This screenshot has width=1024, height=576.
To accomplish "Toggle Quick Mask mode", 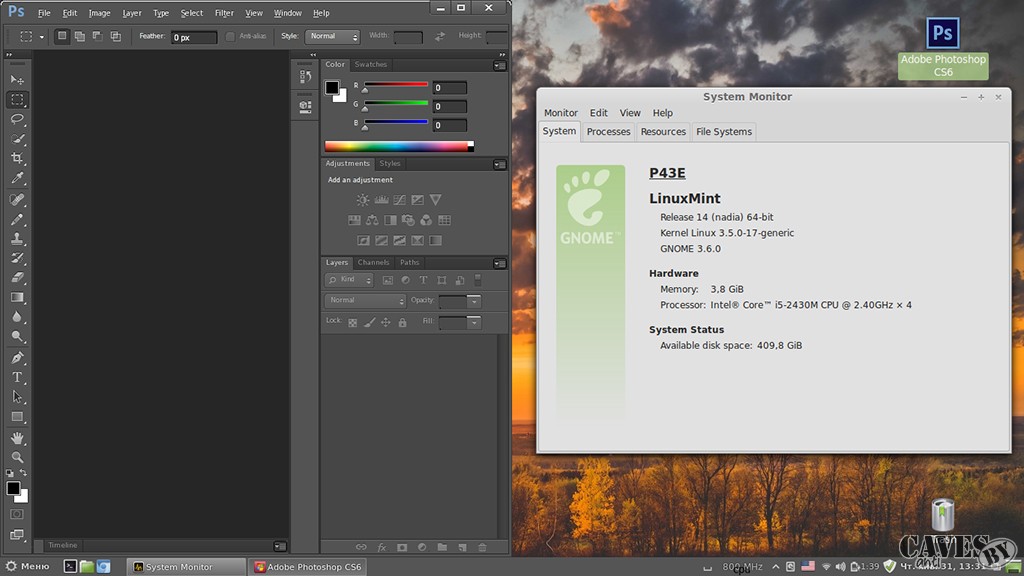I will tap(17, 515).
